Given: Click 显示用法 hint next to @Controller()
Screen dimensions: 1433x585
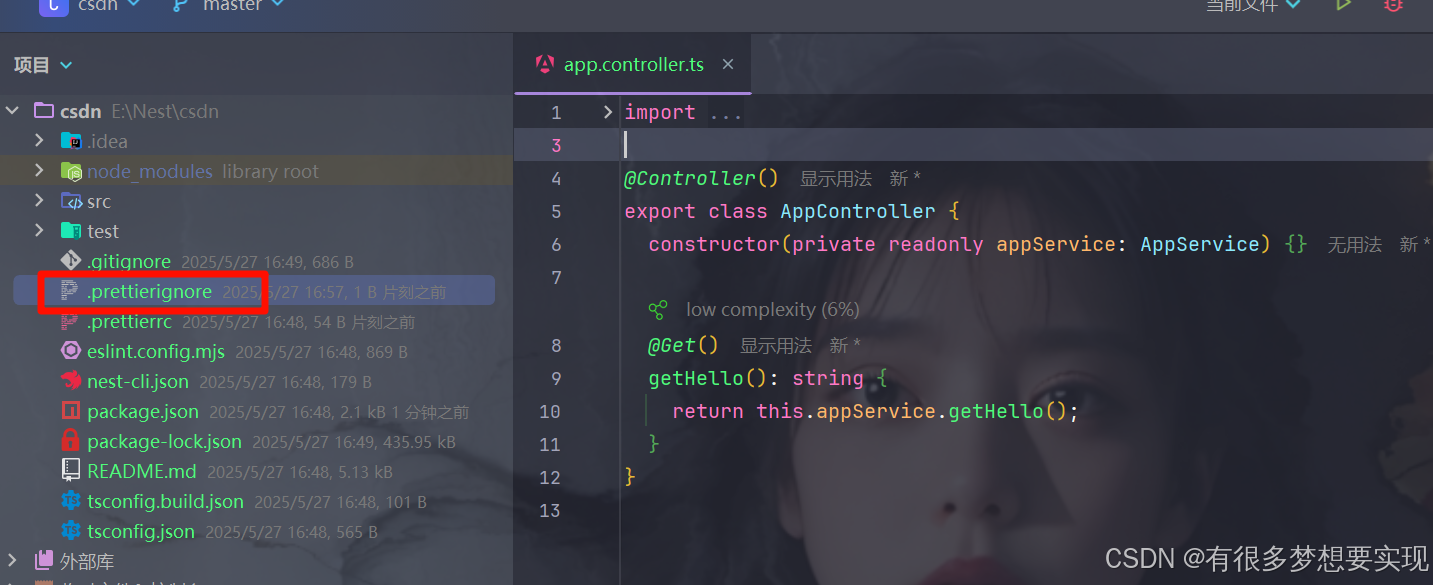Looking at the screenshot, I should [x=836, y=179].
